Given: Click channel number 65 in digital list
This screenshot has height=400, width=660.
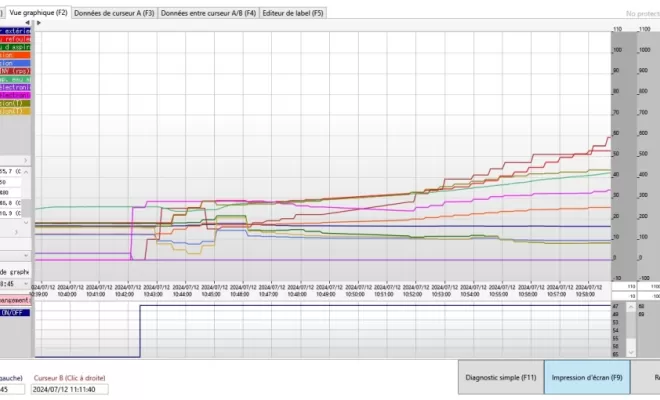Looking at the screenshot, I should pos(615,354).
